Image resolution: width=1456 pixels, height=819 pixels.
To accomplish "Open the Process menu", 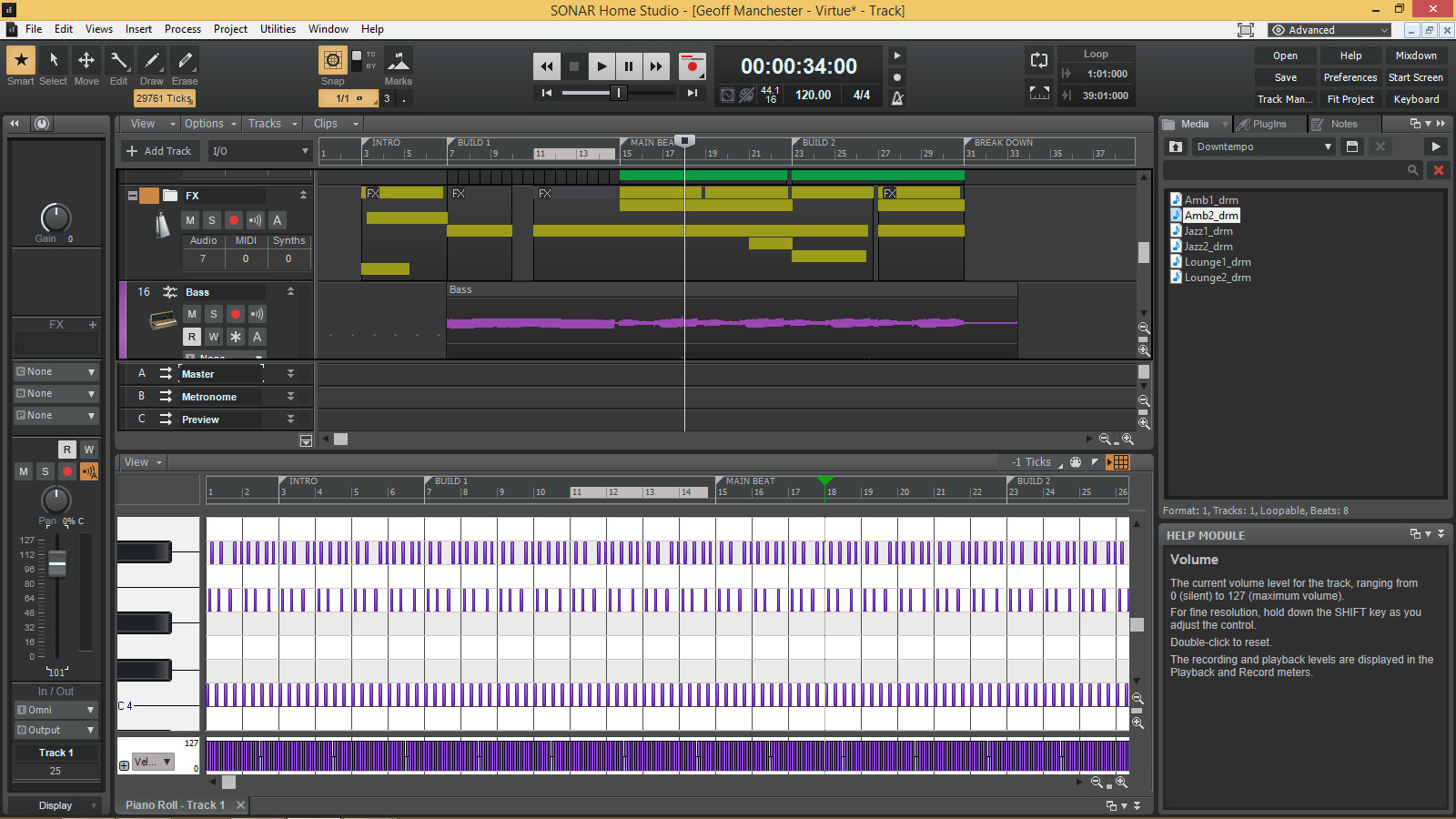I will coord(183,28).
